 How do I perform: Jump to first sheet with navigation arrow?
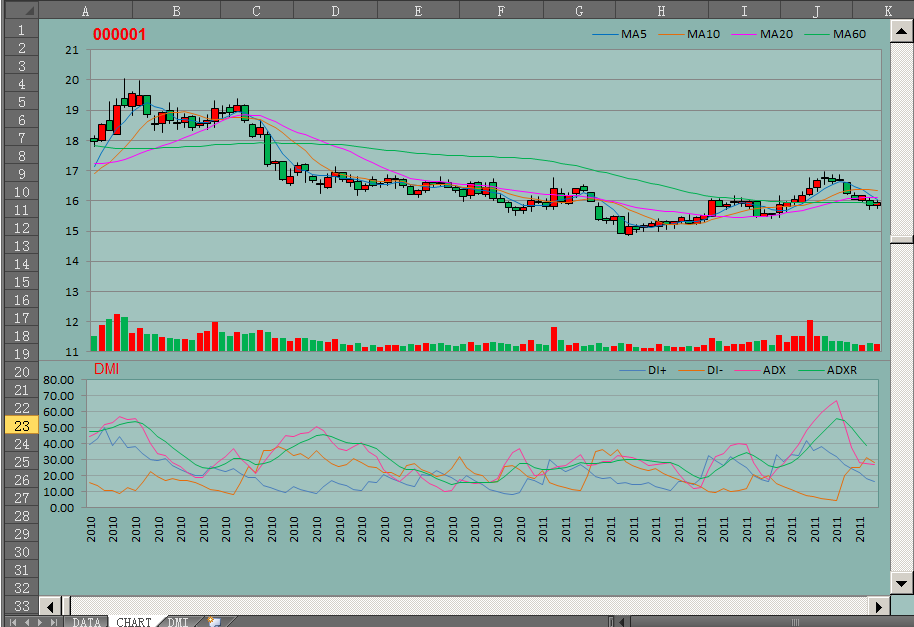pyautogui.click(x=13, y=622)
